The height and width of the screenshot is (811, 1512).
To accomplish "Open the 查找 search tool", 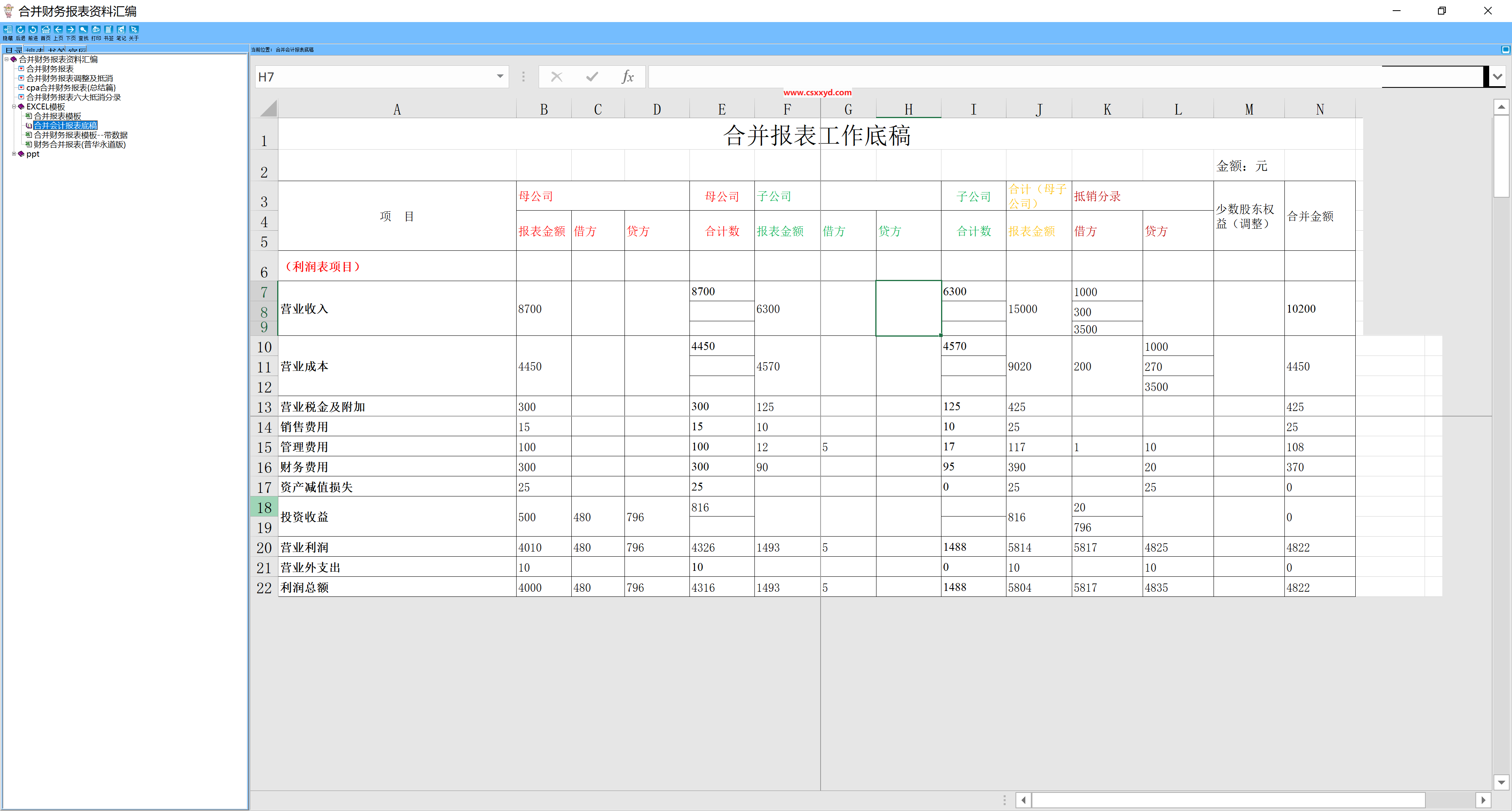I will (83, 32).
